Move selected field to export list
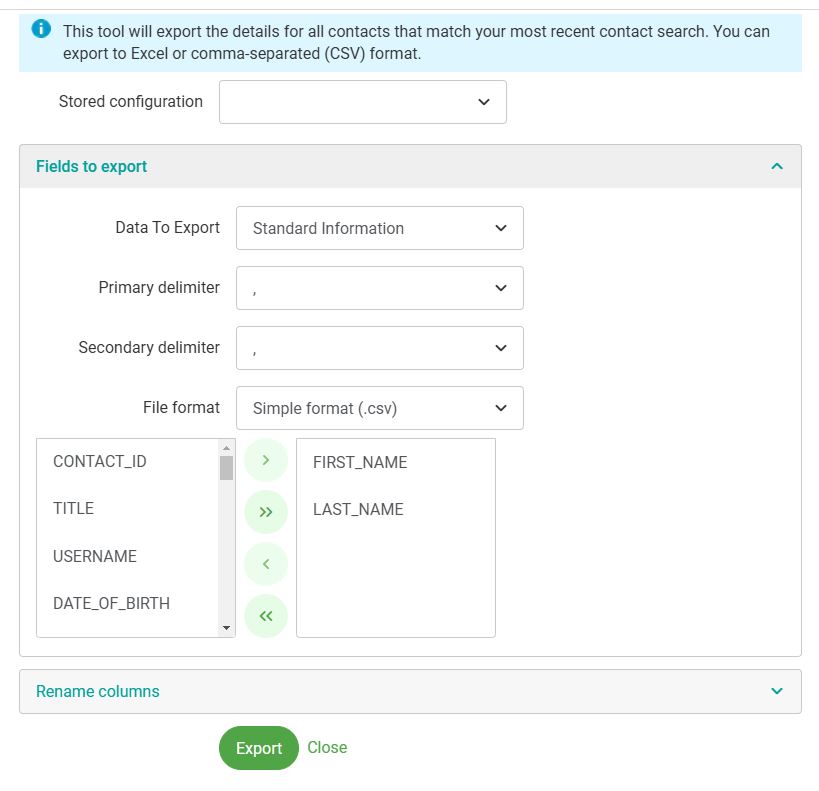Image resolution: width=819 pixels, height=791 pixels. [x=266, y=460]
